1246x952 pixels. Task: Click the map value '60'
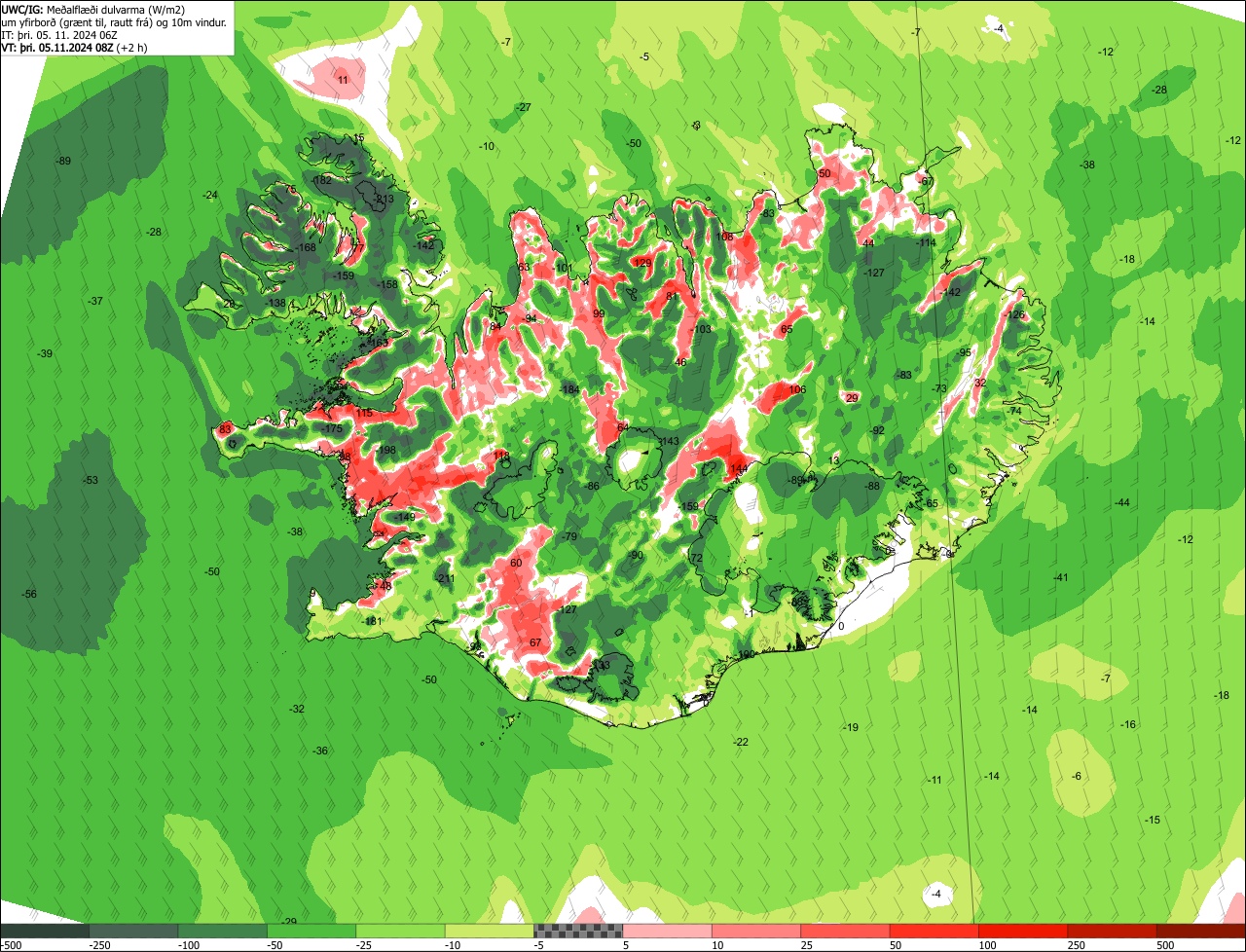click(516, 563)
